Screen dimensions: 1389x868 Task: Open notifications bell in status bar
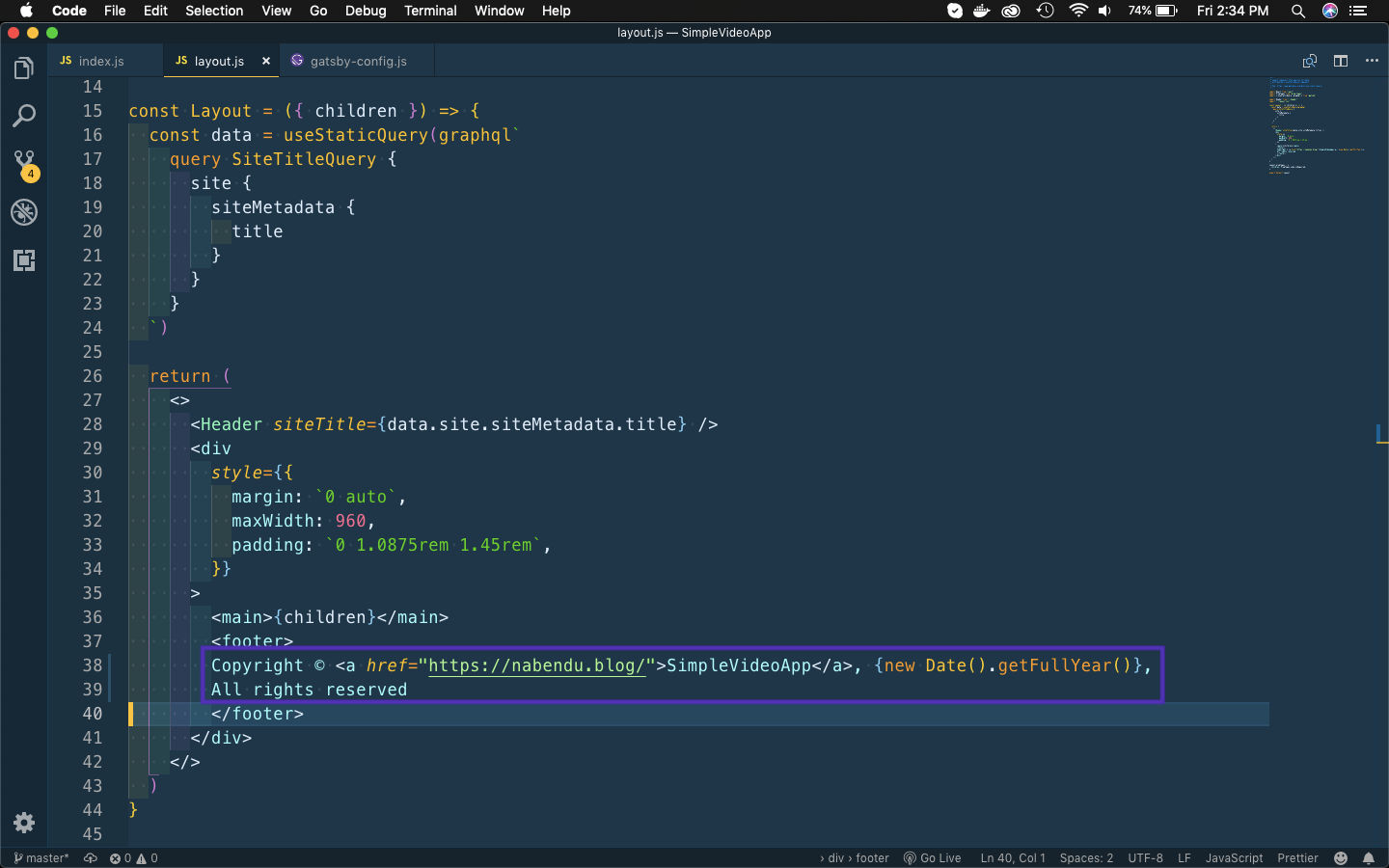pyautogui.click(x=1369, y=858)
